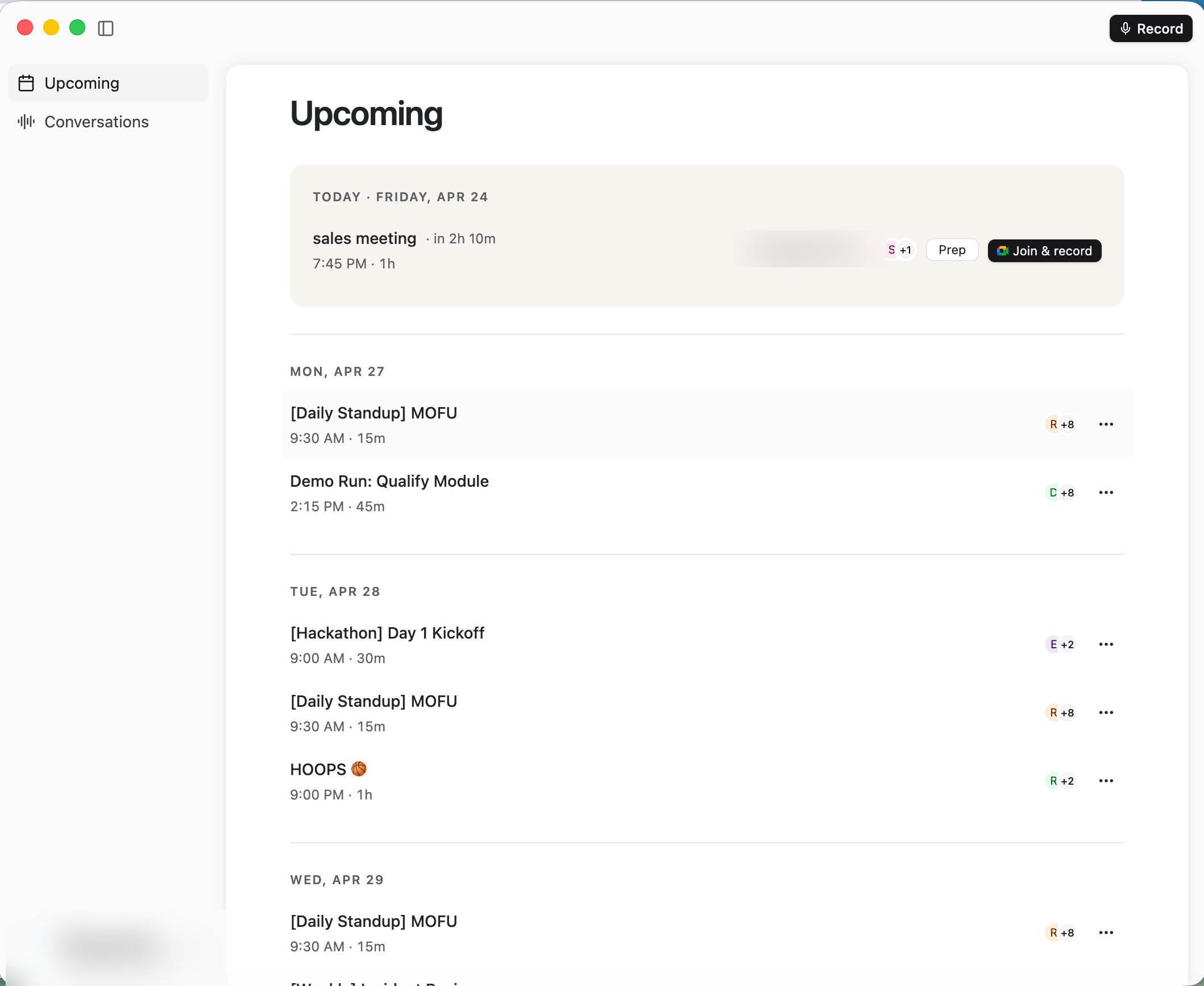Click the Google Meet icon in Join button
The height and width of the screenshot is (986, 1204).
[1002, 251]
